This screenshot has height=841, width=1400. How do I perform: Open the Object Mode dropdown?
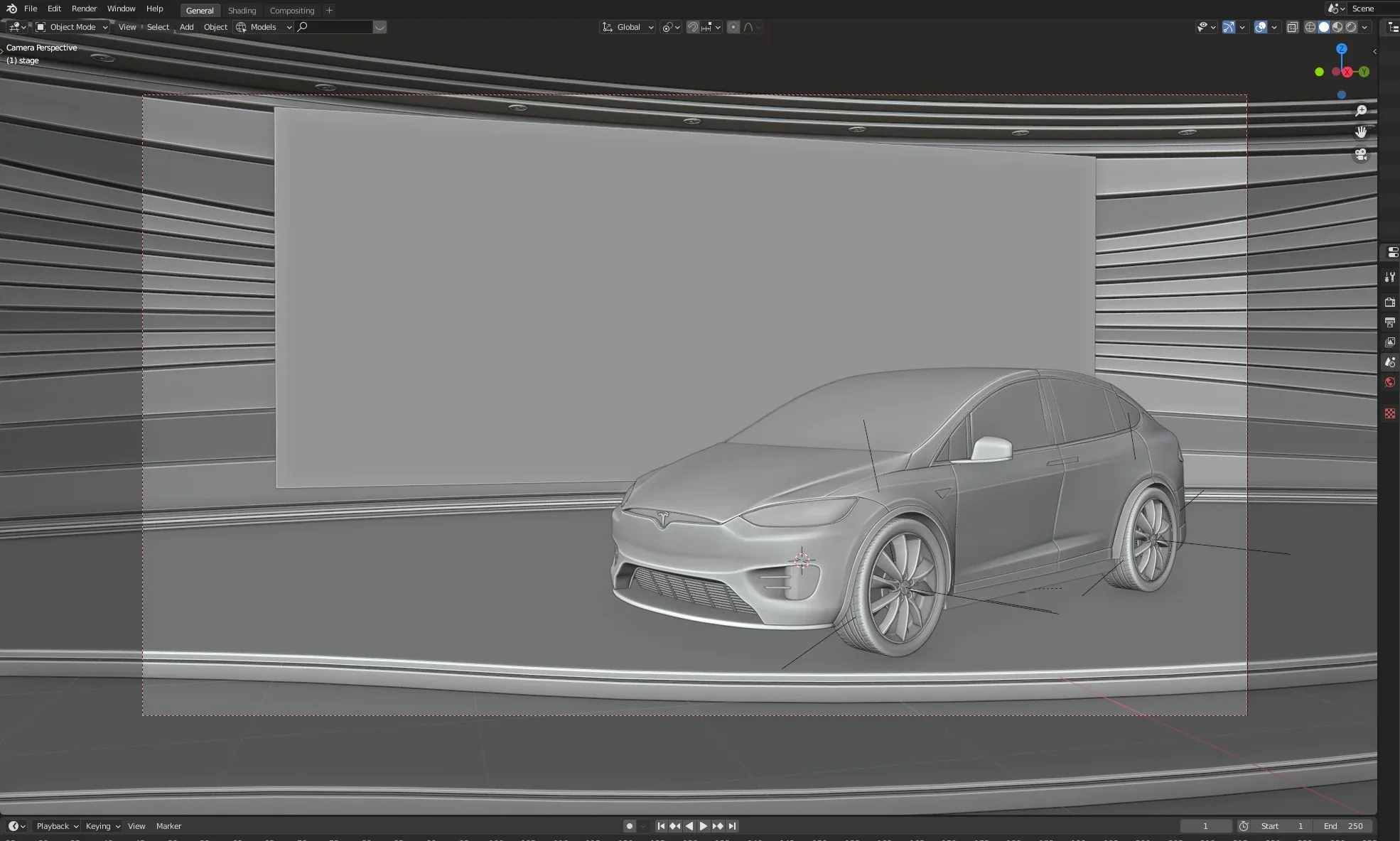[71, 26]
